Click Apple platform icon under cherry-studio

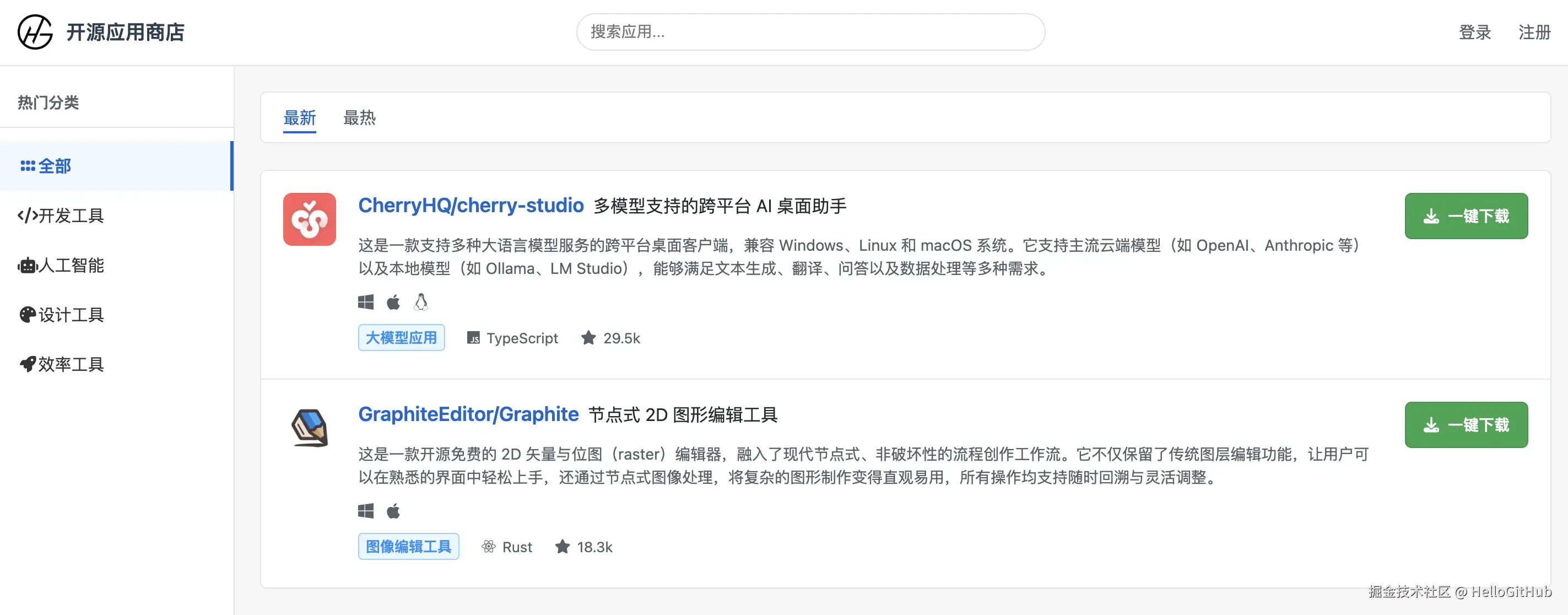[393, 302]
